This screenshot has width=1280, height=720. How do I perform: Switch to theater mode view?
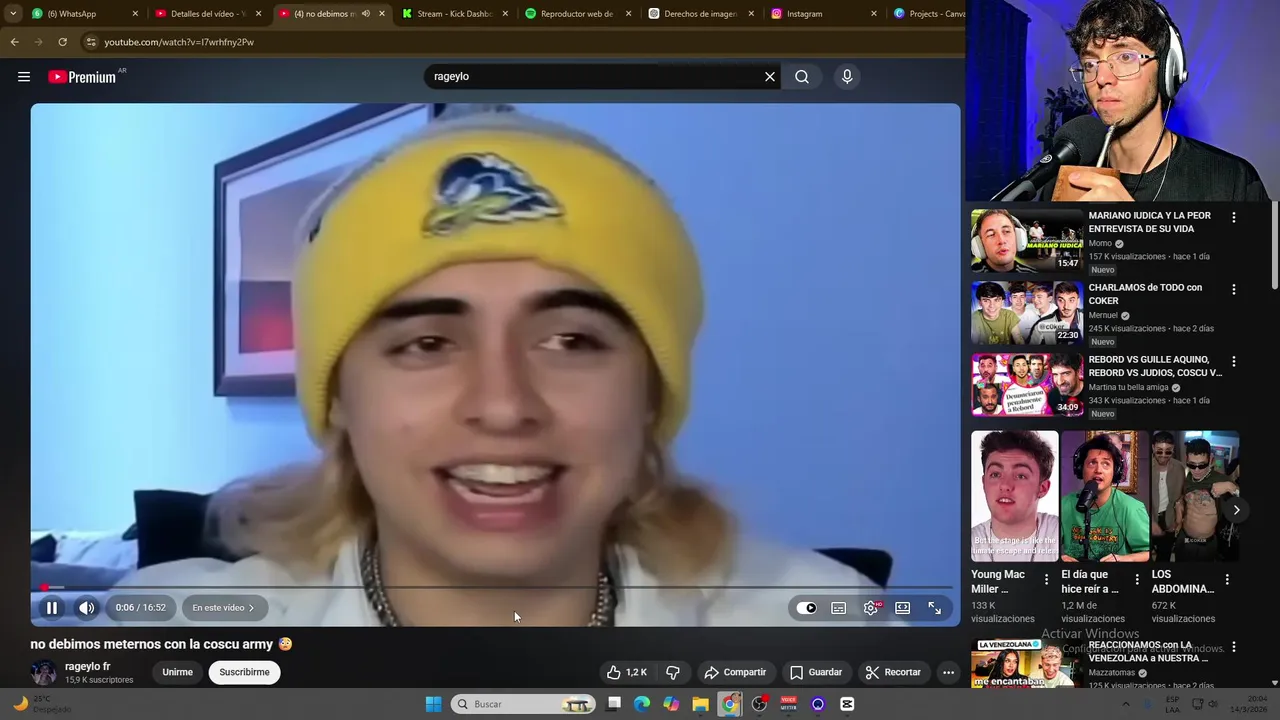point(903,608)
